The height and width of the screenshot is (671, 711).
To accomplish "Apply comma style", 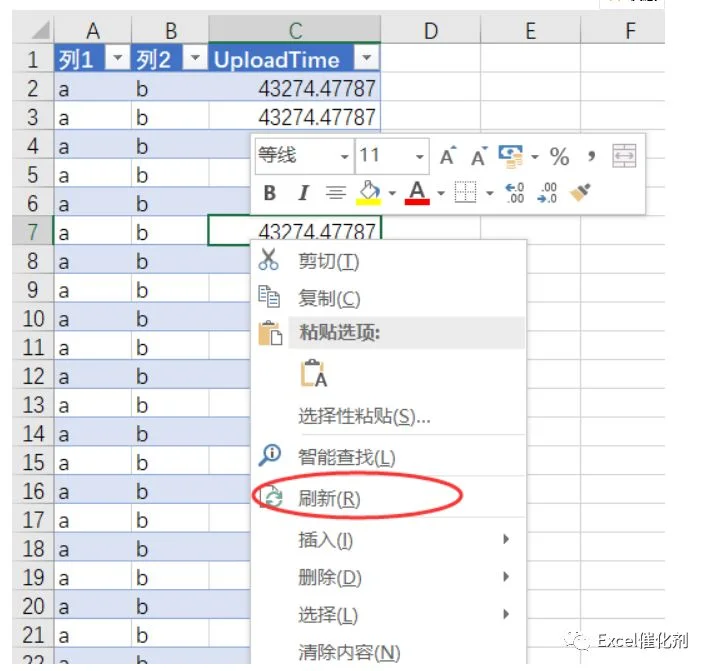I will (591, 156).
